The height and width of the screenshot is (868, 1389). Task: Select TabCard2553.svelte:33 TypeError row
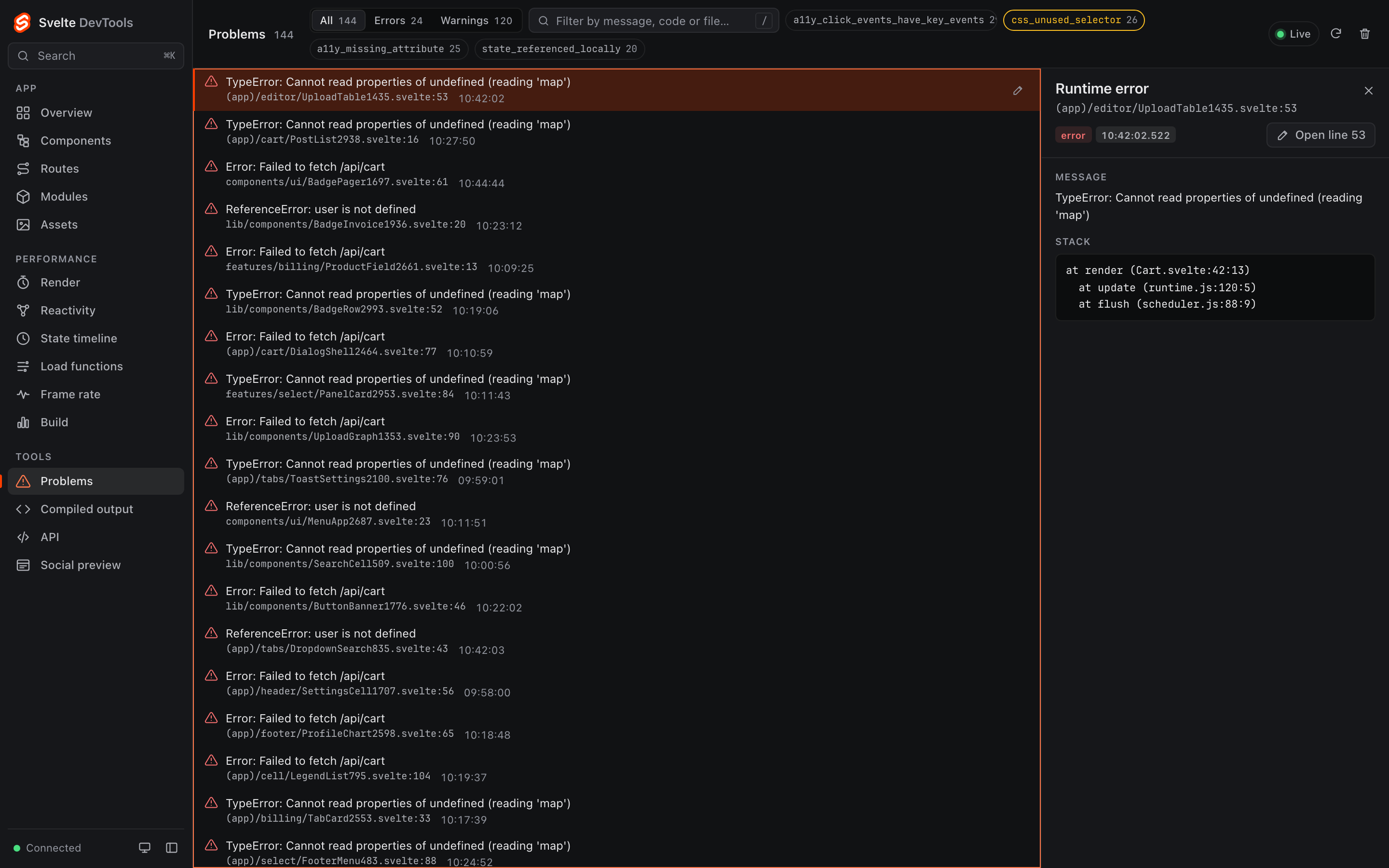(617, 811)
